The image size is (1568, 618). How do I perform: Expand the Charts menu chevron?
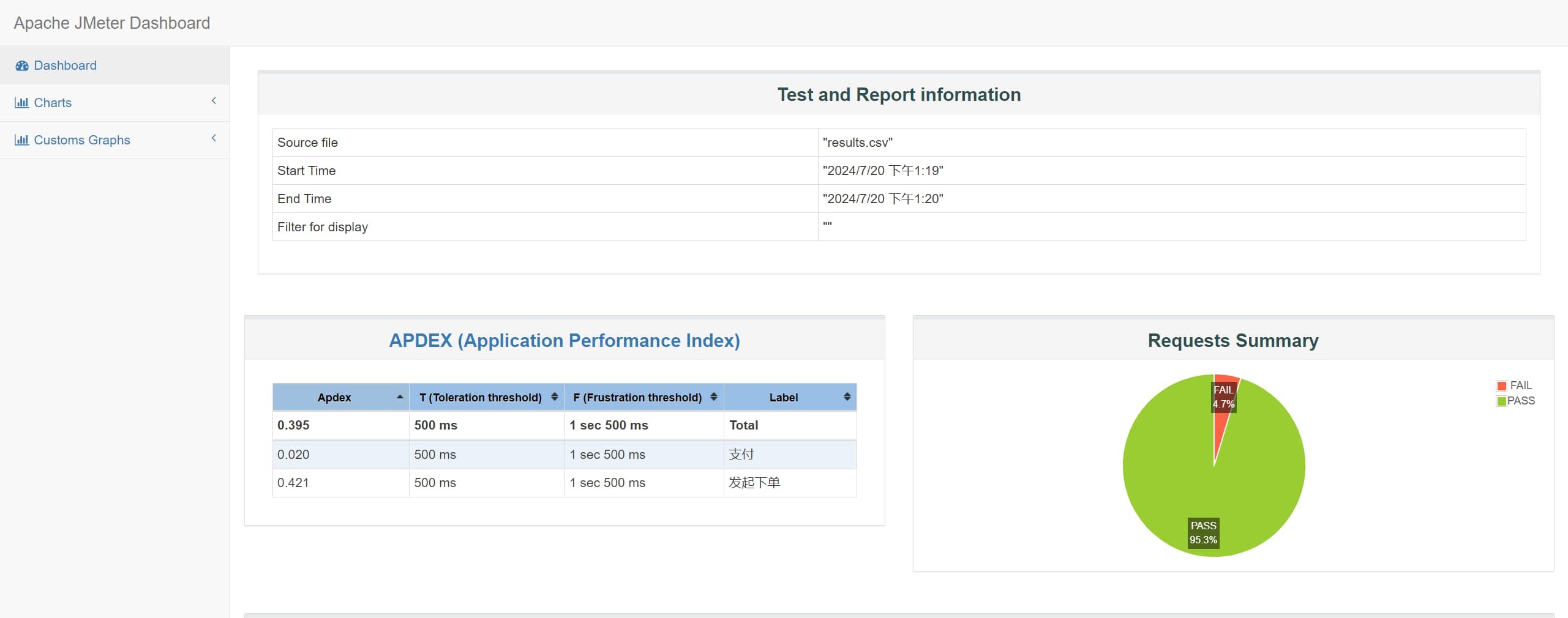tap(214, 101)
